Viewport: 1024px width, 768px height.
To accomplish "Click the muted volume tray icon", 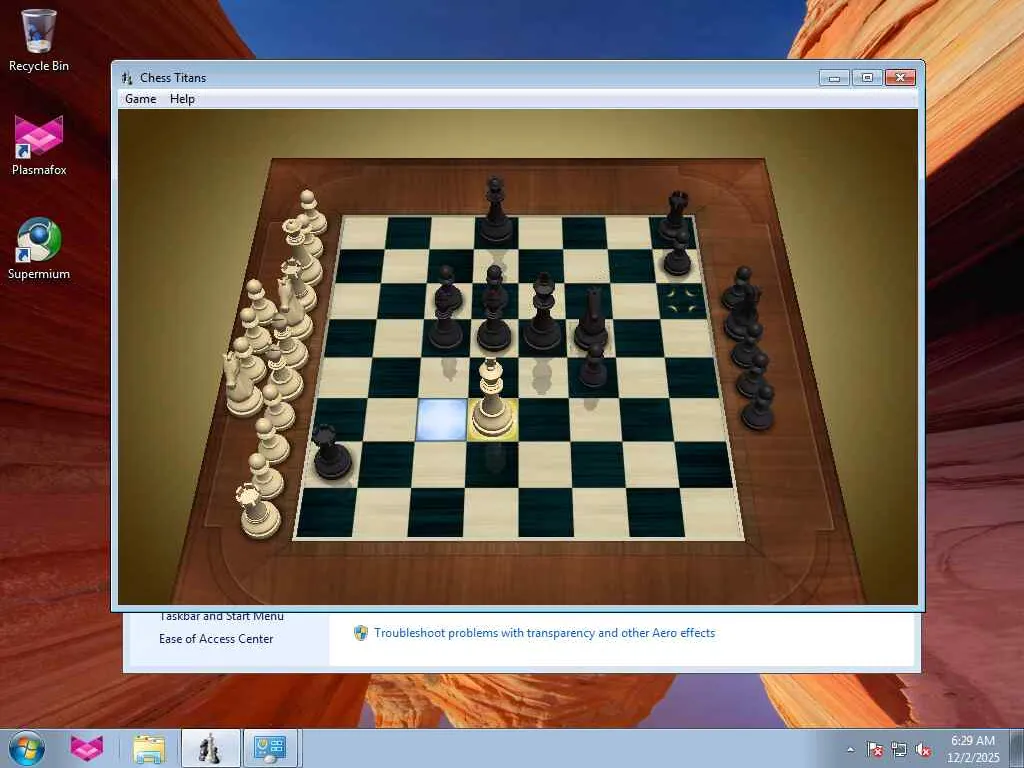I will (923, 749).
